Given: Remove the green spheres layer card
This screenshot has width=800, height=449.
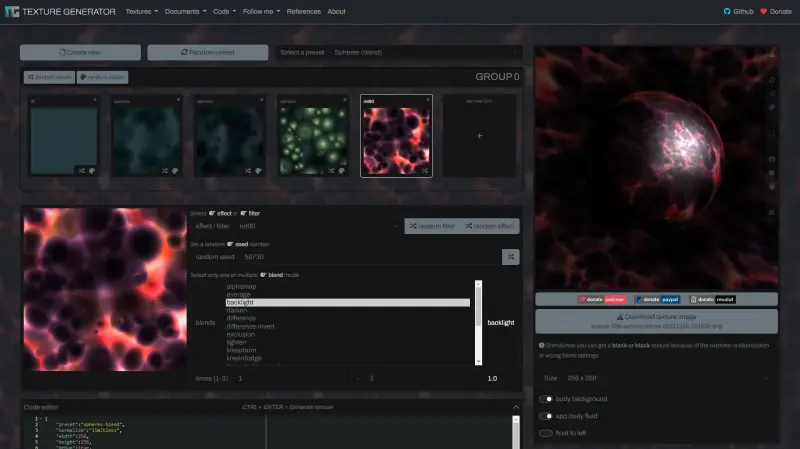Looking at the screenshot, I should (x=344, y=99).
